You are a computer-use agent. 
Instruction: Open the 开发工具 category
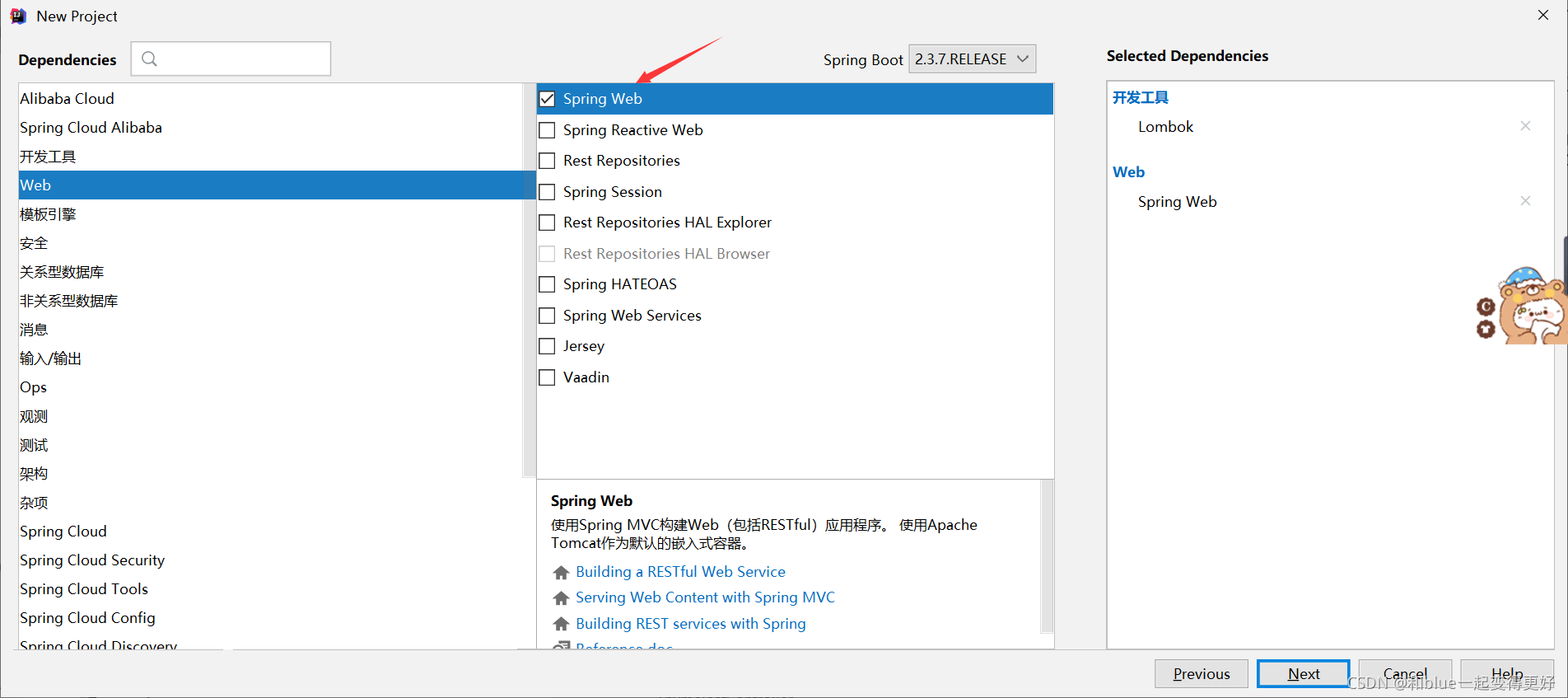(x=271, y=157)
